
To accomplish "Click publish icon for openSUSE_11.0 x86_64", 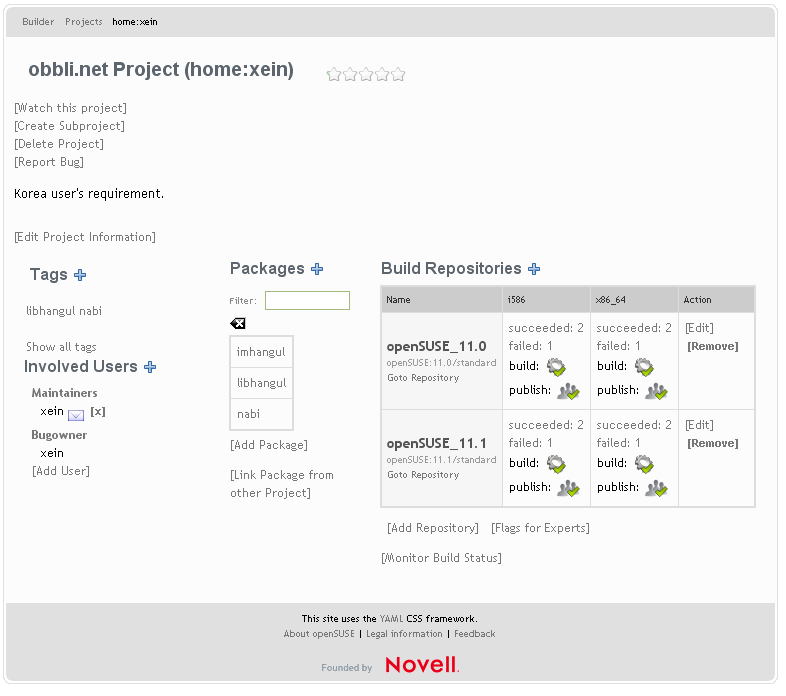I will pos(656,391).
